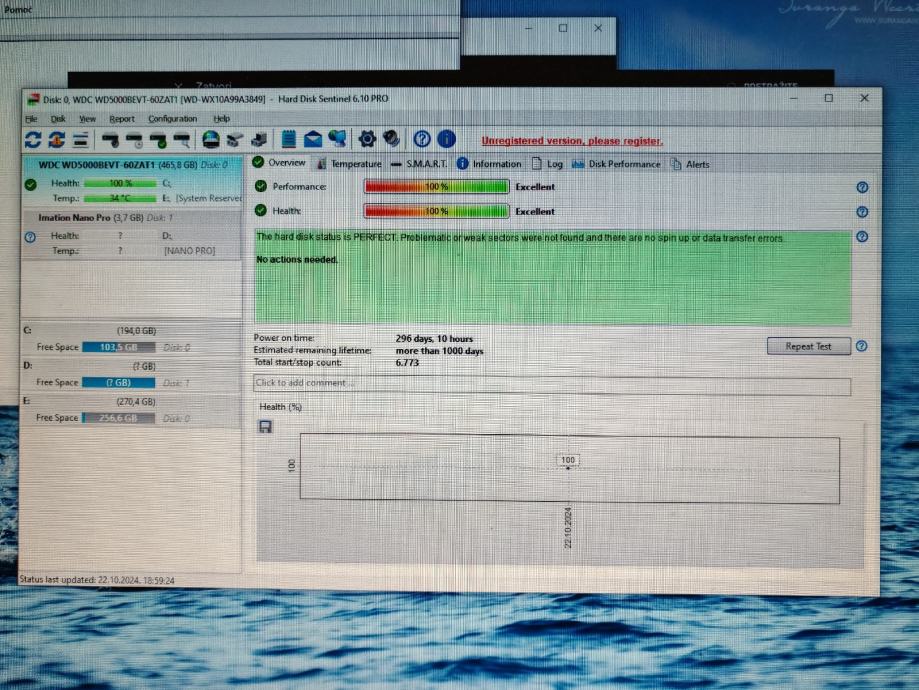
Task: Switch to the Overview tab
Action: pos(279,162)
